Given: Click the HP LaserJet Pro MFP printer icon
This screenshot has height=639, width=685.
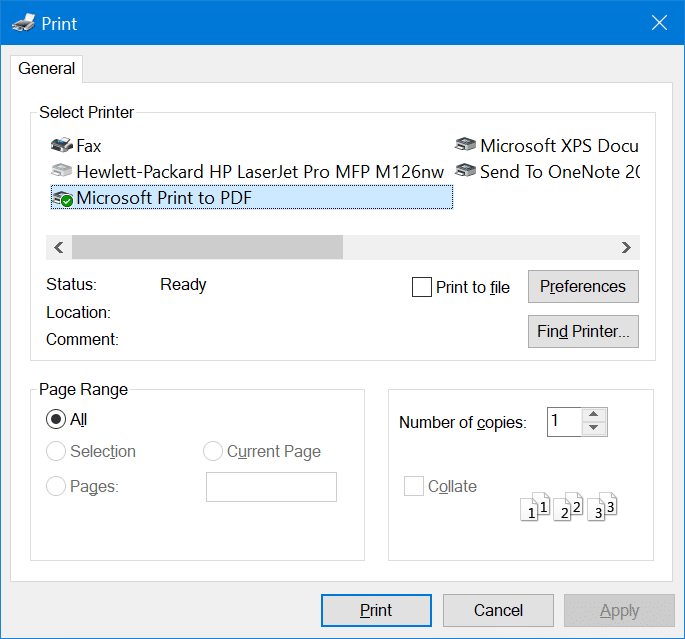Looking at the screenshot, I should [62, 171].
